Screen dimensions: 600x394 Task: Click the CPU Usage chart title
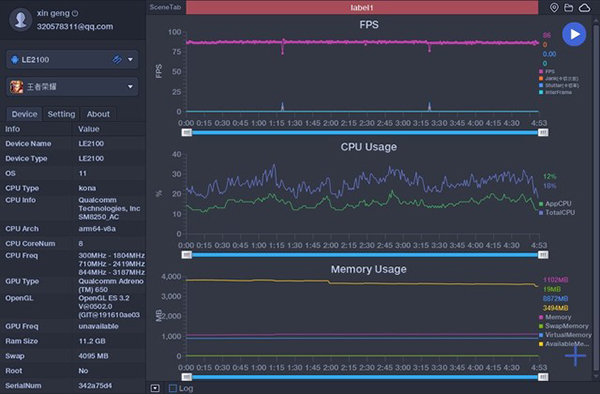point(368,147)
